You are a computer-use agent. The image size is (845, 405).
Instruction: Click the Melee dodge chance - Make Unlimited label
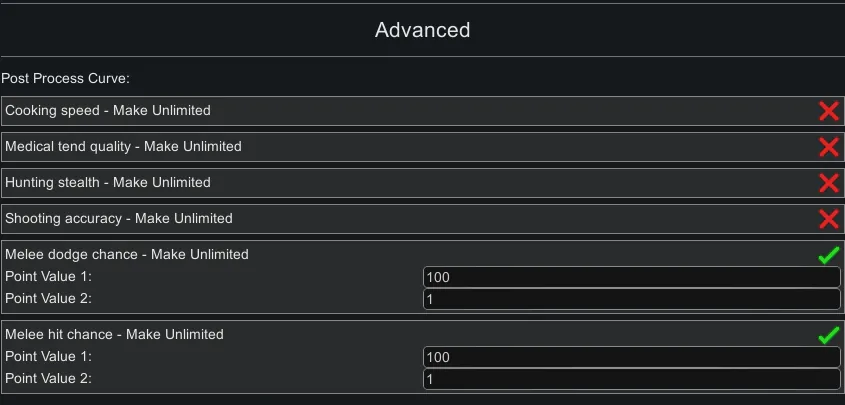click(x=127, y=254)
